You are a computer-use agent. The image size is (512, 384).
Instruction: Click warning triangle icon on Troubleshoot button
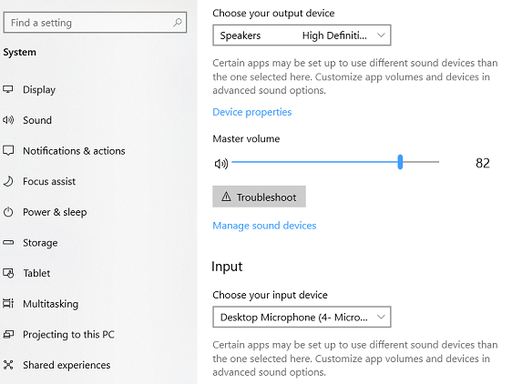coord(226,197)
